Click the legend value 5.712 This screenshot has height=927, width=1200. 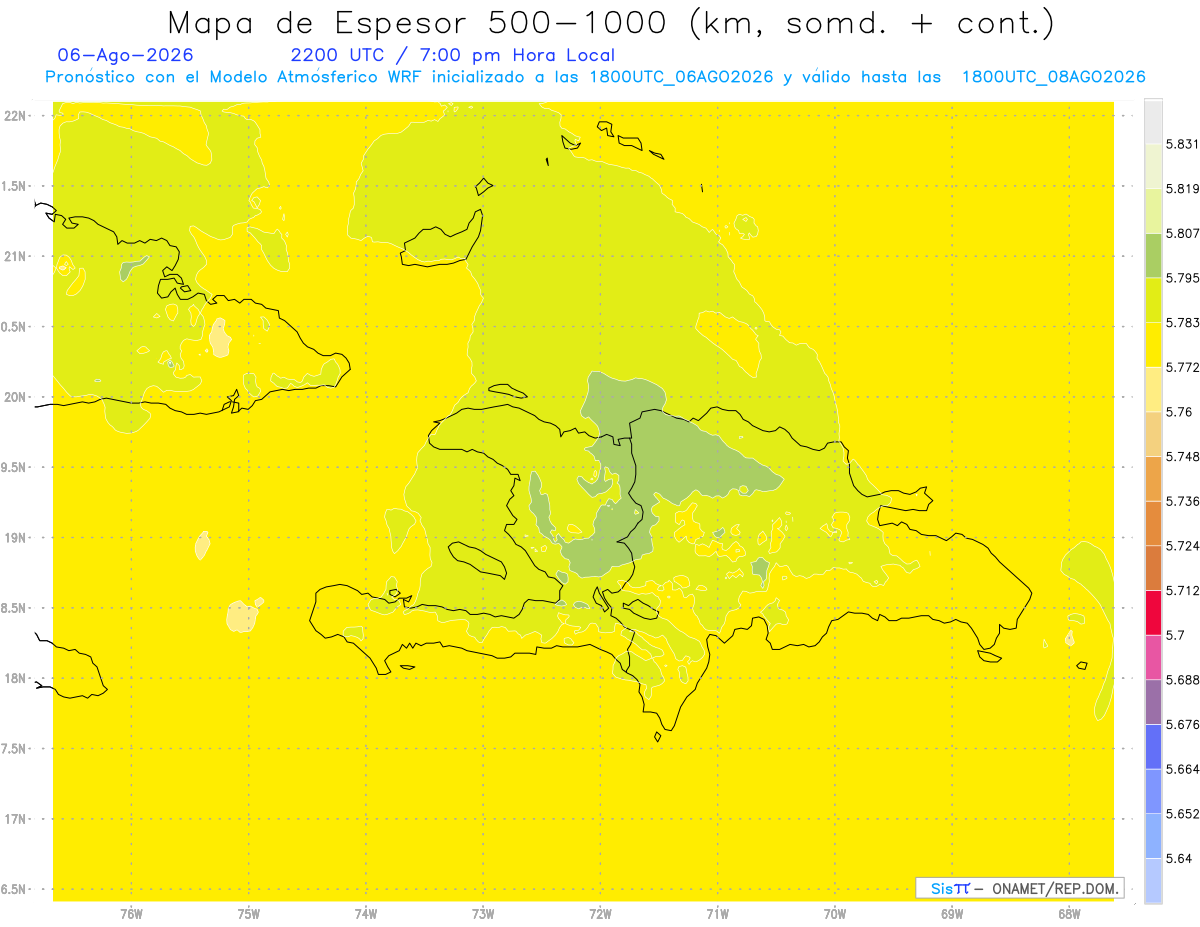click(1182, 590)
